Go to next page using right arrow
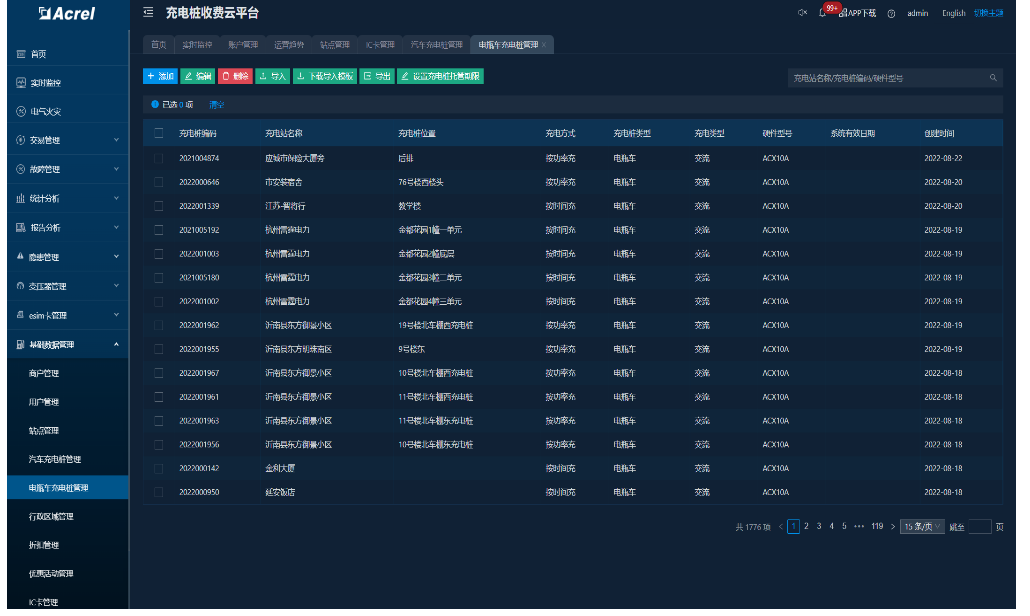 893,526
